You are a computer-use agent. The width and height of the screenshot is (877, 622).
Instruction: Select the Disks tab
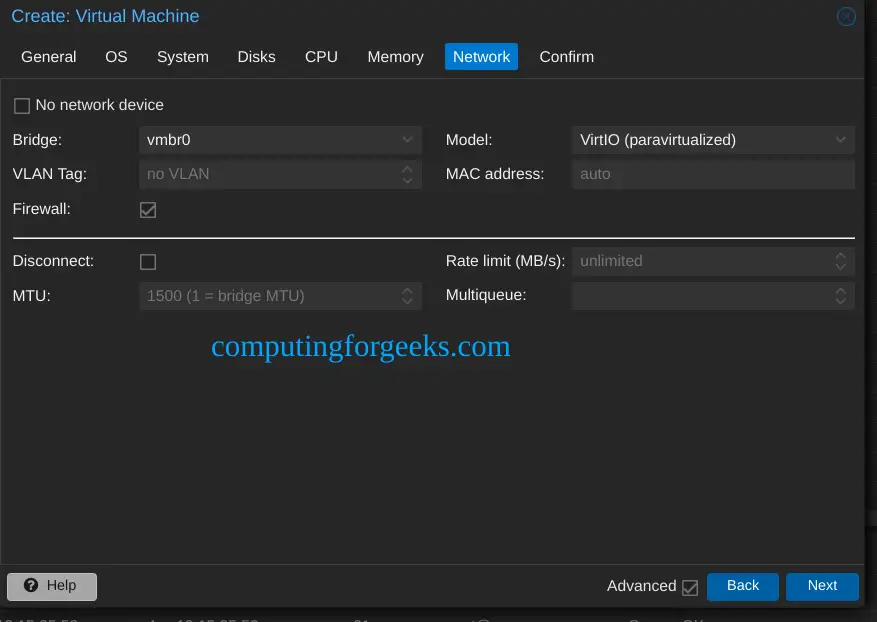pyautogui.click(x=257, y=56)
